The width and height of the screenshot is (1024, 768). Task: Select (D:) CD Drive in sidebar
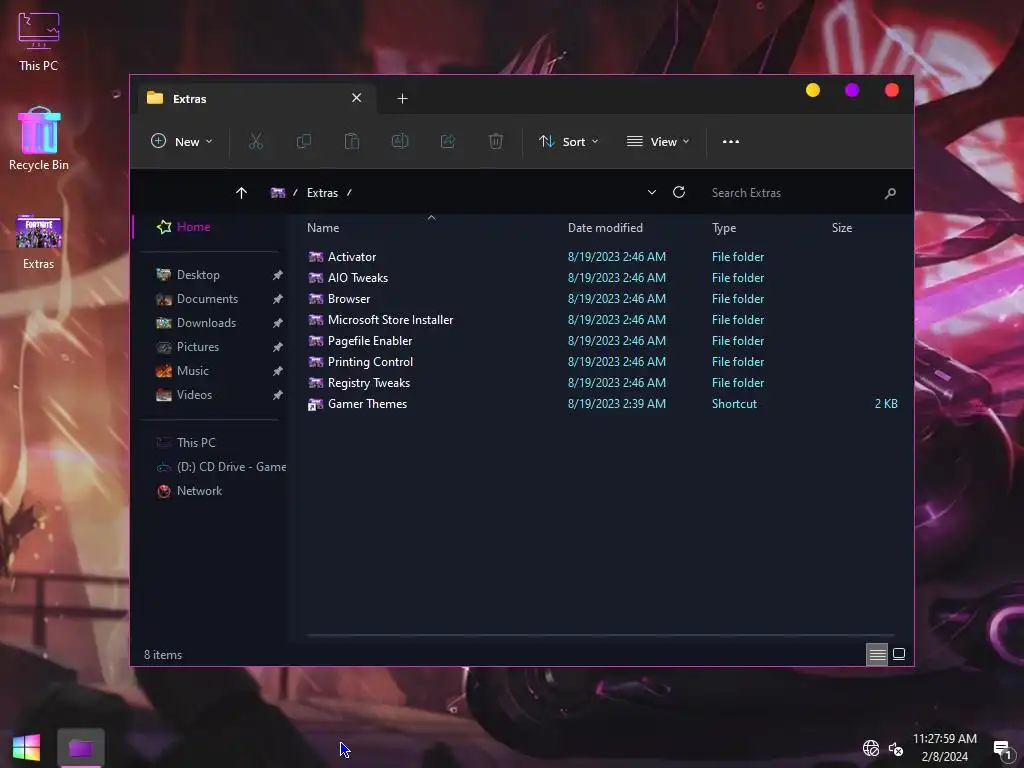point(231,467)
